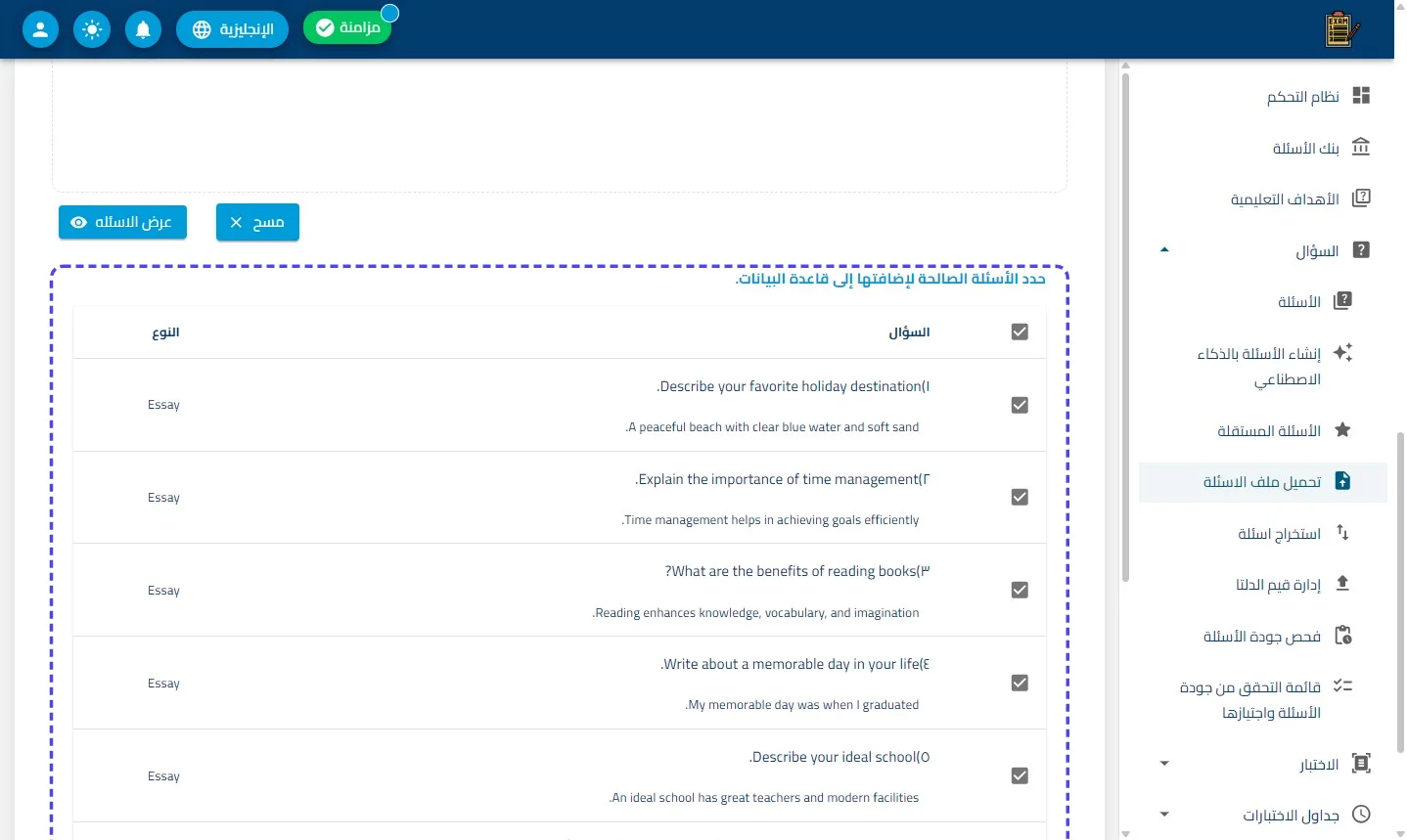Expand the الاختبار sidebar section
The image size is (1407, 840).
coord(1164,764)
